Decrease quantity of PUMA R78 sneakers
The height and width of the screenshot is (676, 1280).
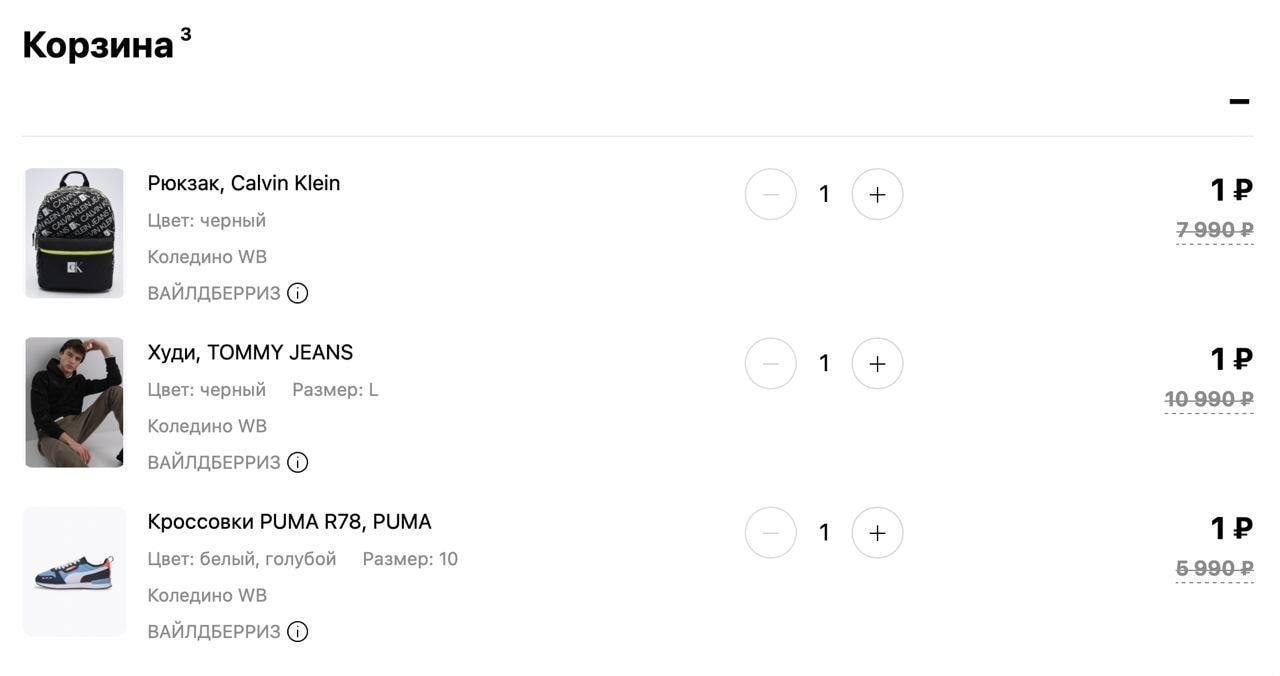770,532
